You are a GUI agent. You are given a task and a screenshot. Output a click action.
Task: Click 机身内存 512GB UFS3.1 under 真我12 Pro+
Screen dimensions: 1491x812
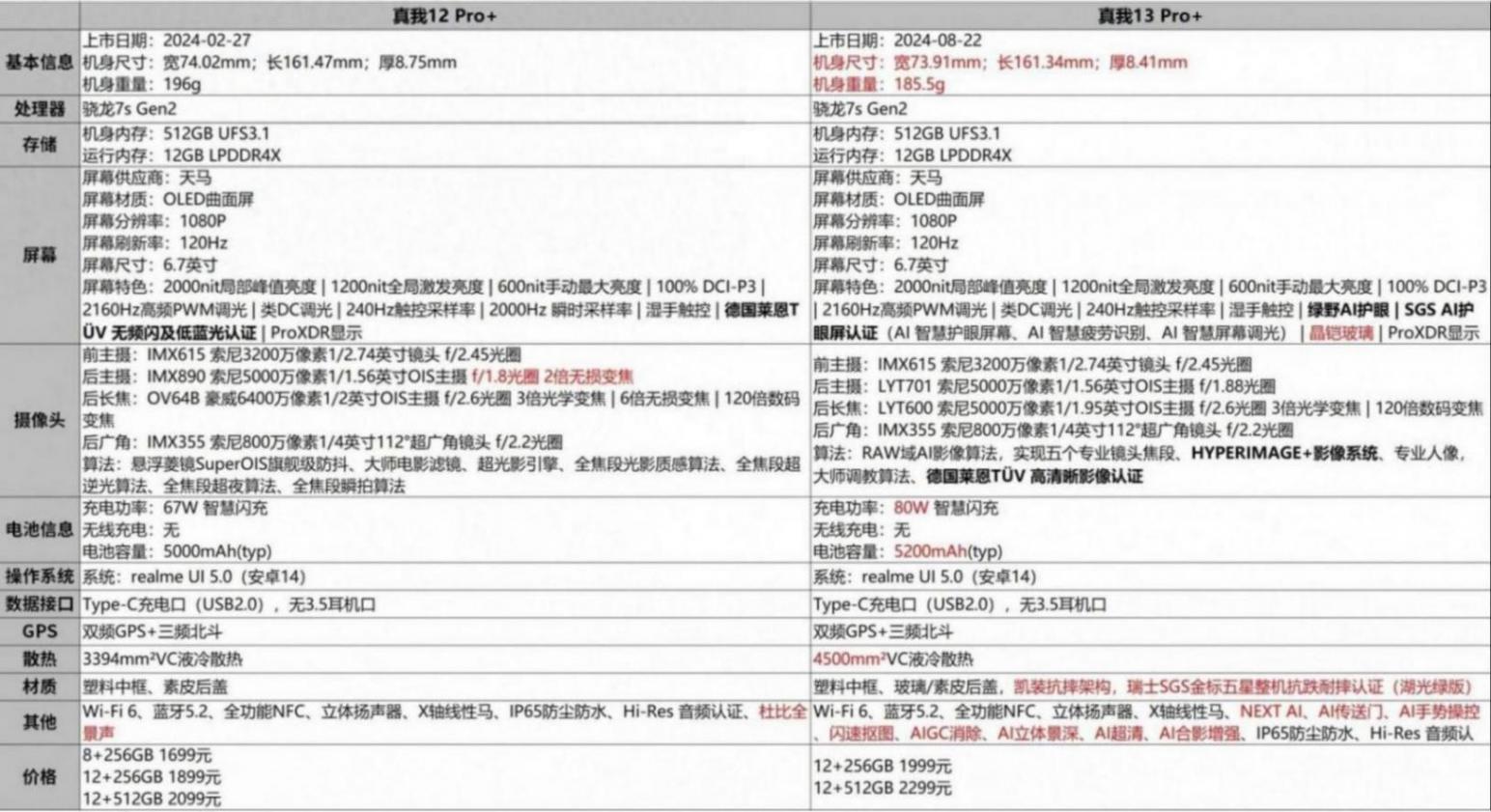coord(176,133)
